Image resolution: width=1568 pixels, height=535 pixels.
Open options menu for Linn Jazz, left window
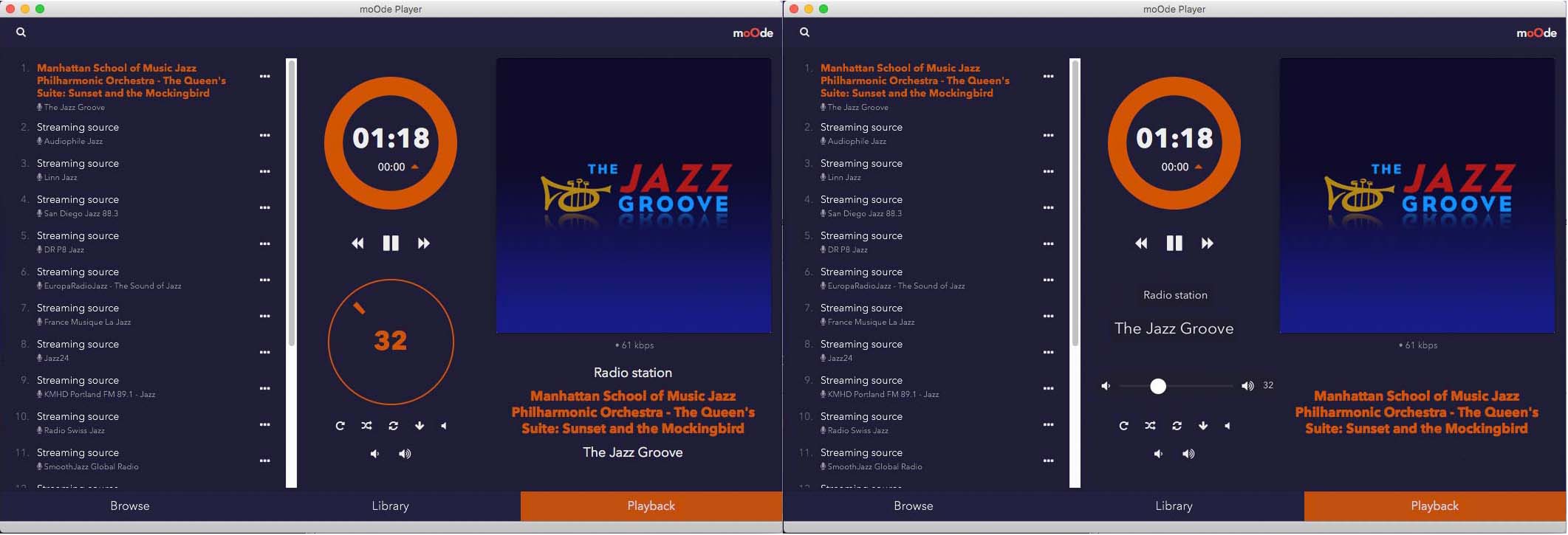pos(265,172)
